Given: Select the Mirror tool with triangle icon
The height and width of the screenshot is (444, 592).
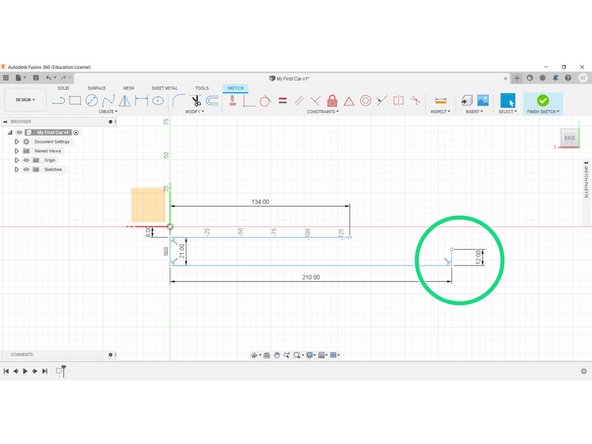Looking at the screenshot, I should (125, 101).
